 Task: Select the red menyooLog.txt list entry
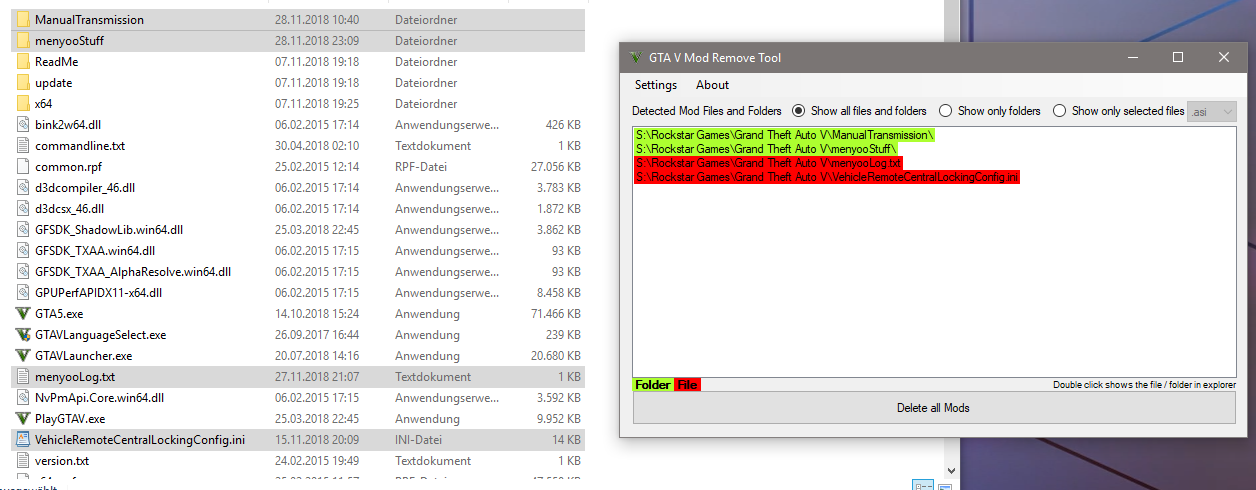[768, 163]
